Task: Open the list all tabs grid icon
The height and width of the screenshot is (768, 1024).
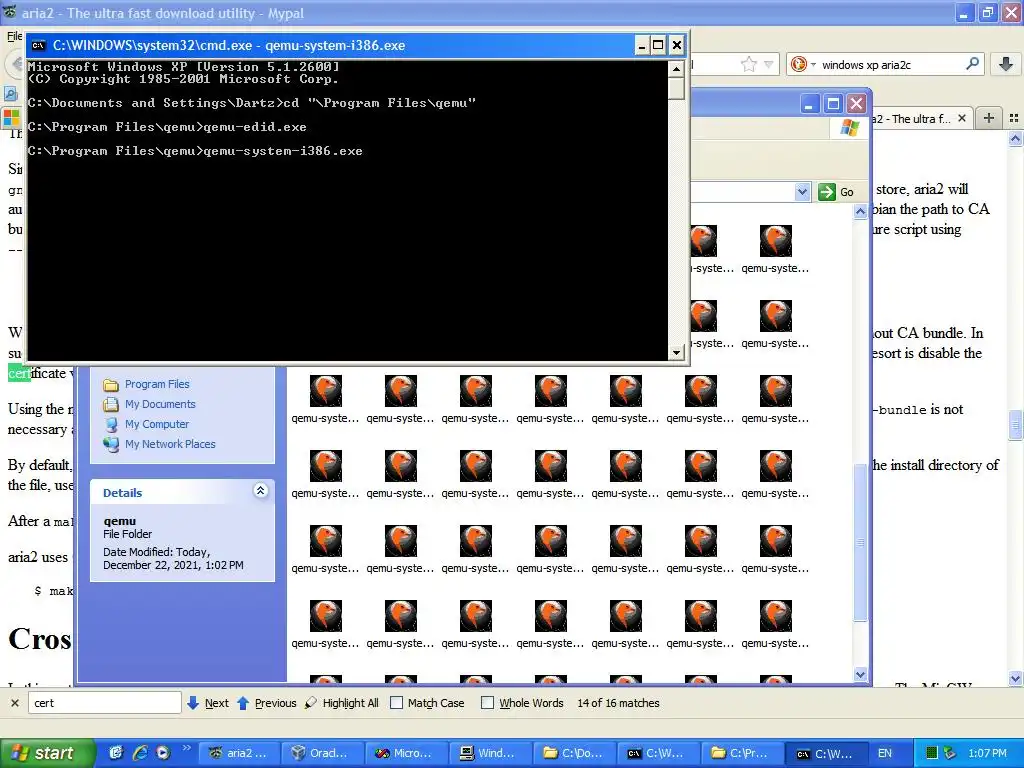Action: pos(1014,118)
